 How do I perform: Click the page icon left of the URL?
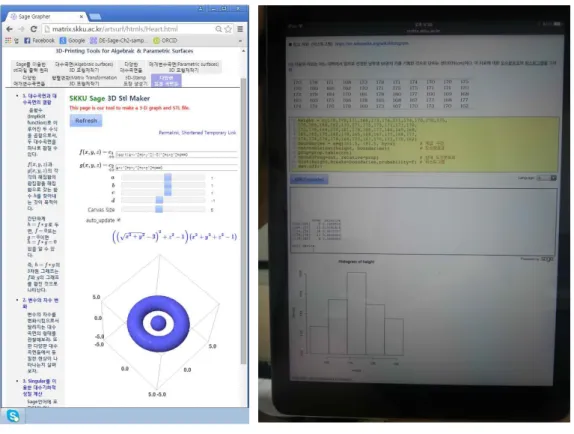click(47, 29)
